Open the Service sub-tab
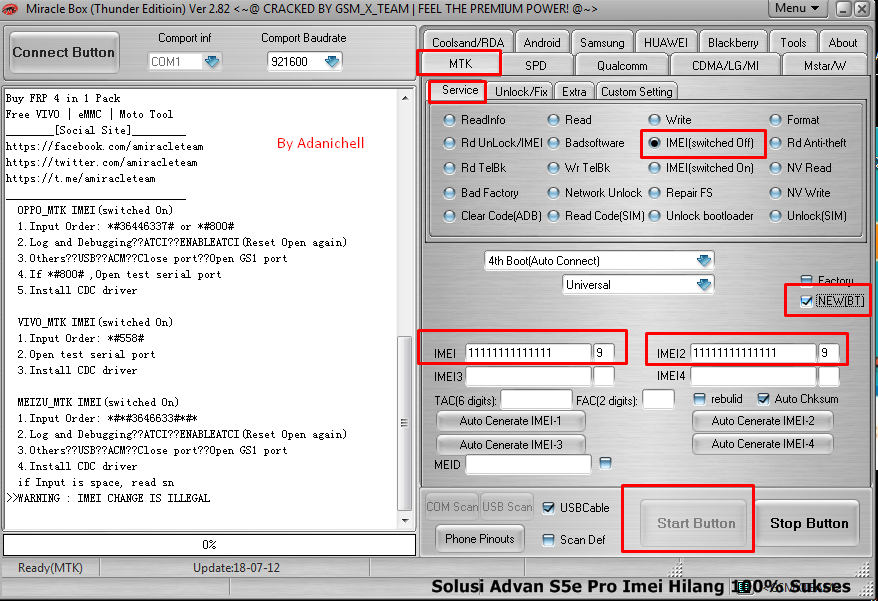878x601 pixels. point(460,90)
